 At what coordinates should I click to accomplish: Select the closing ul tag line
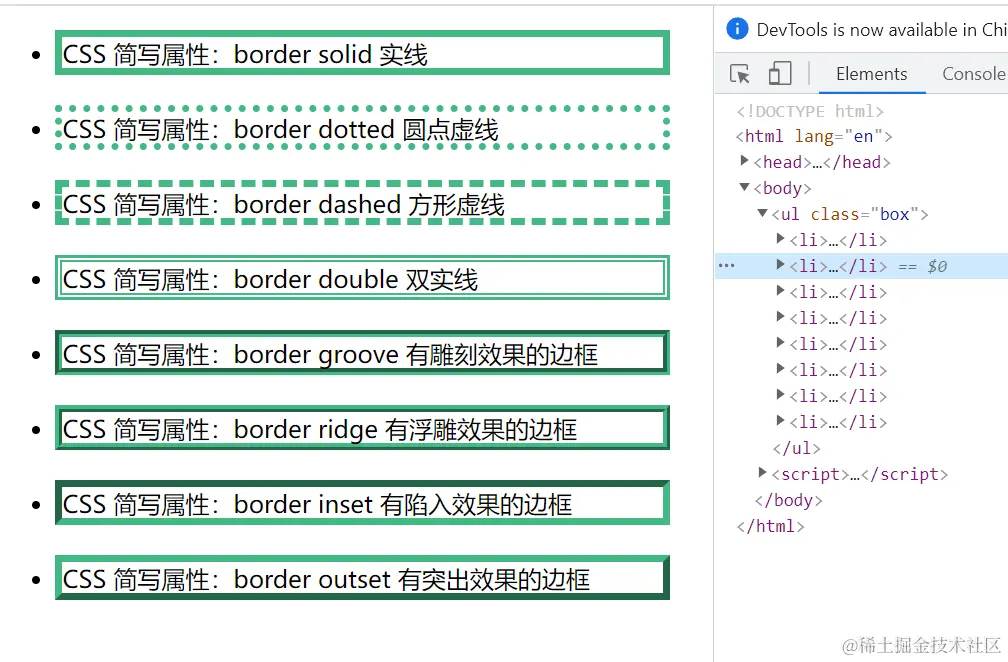[x=796, y=447]
